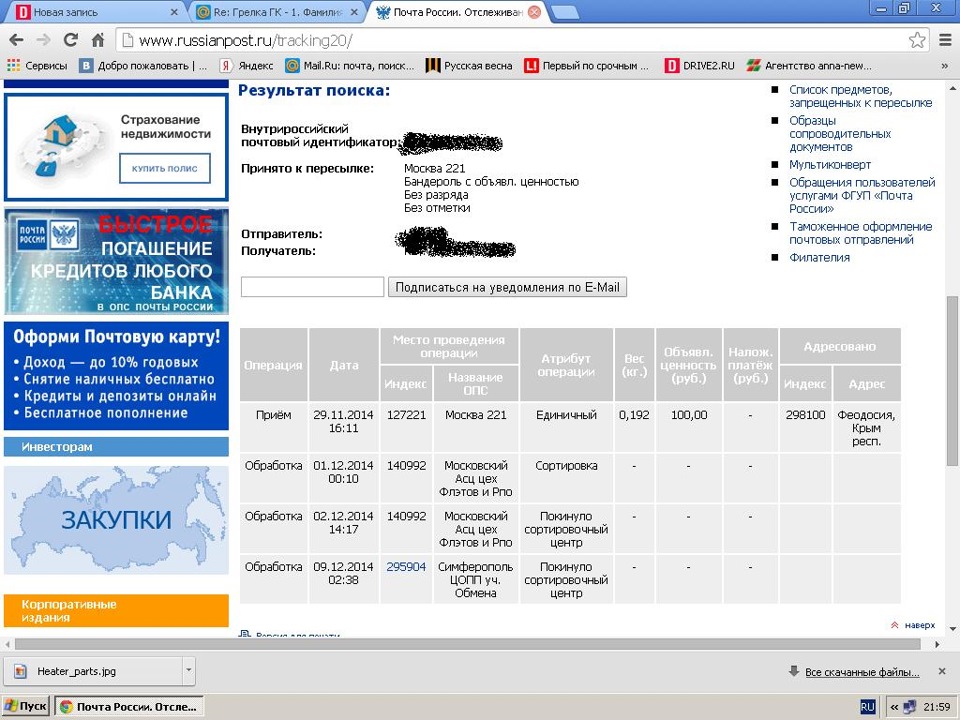The width and height of the screenshot is (960, 720).
Task: Close the Почта России tab
Action: [534, 12]
